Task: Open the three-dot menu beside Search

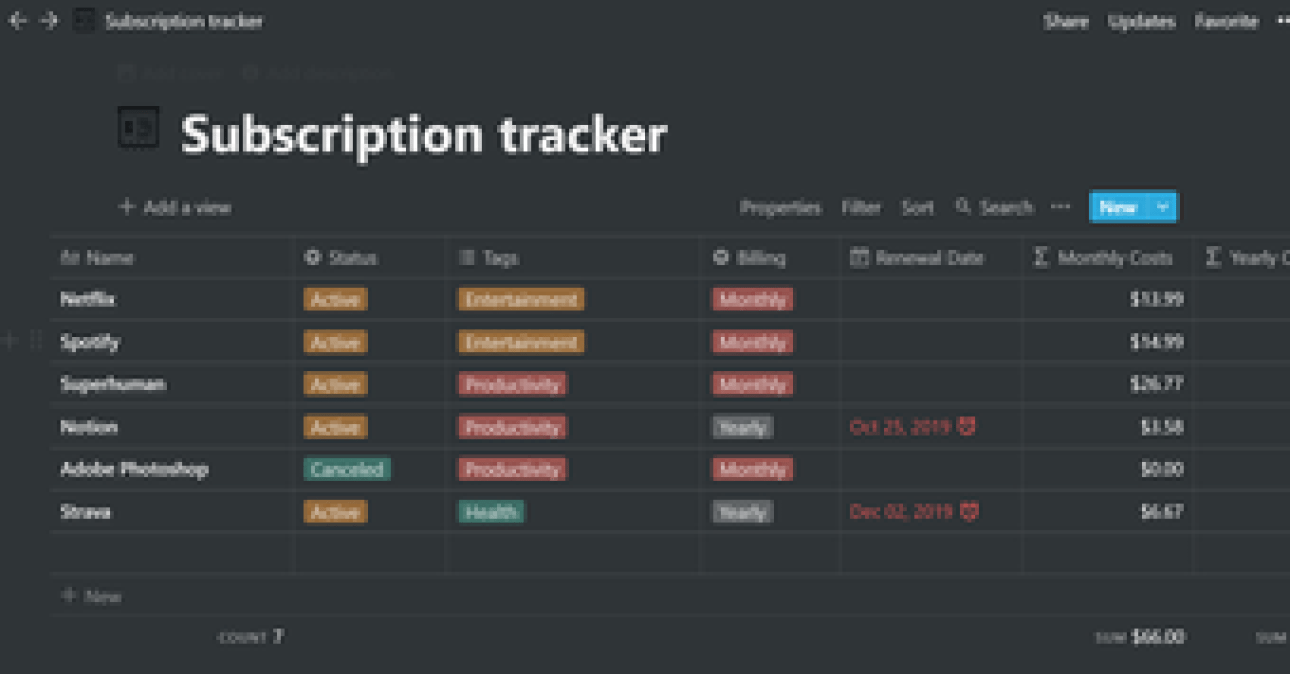Action: [1060, 207]
